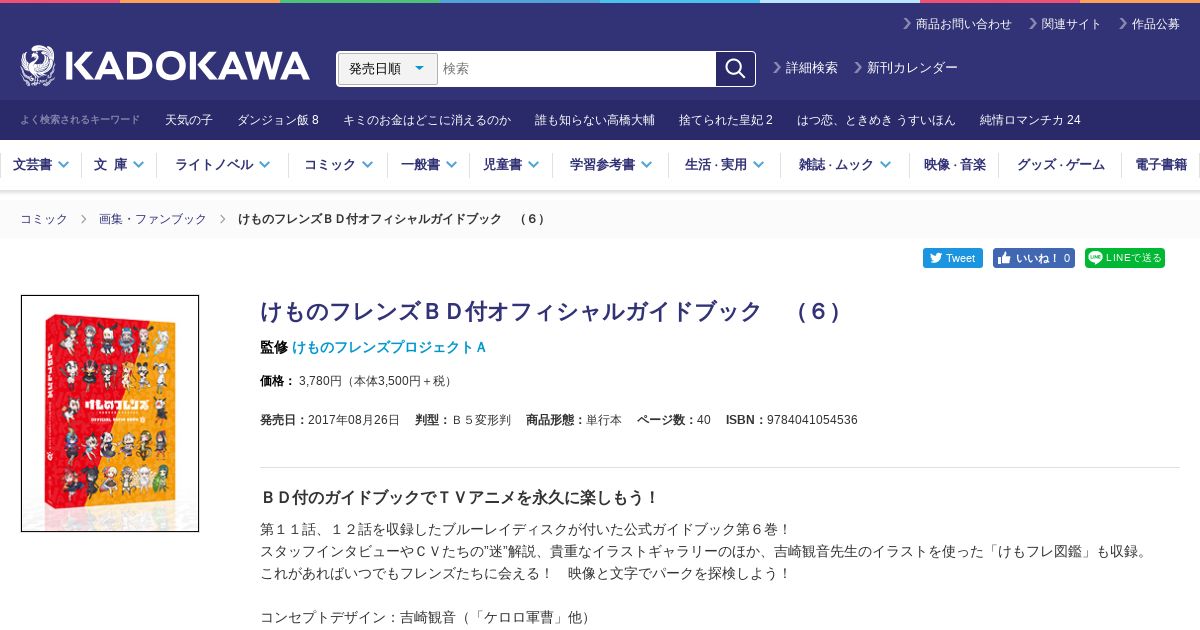The width and height of the screenshot is (1200, 630).
Task: Open the 電子書籍 menu item
Action: [x=1161, y=165]
